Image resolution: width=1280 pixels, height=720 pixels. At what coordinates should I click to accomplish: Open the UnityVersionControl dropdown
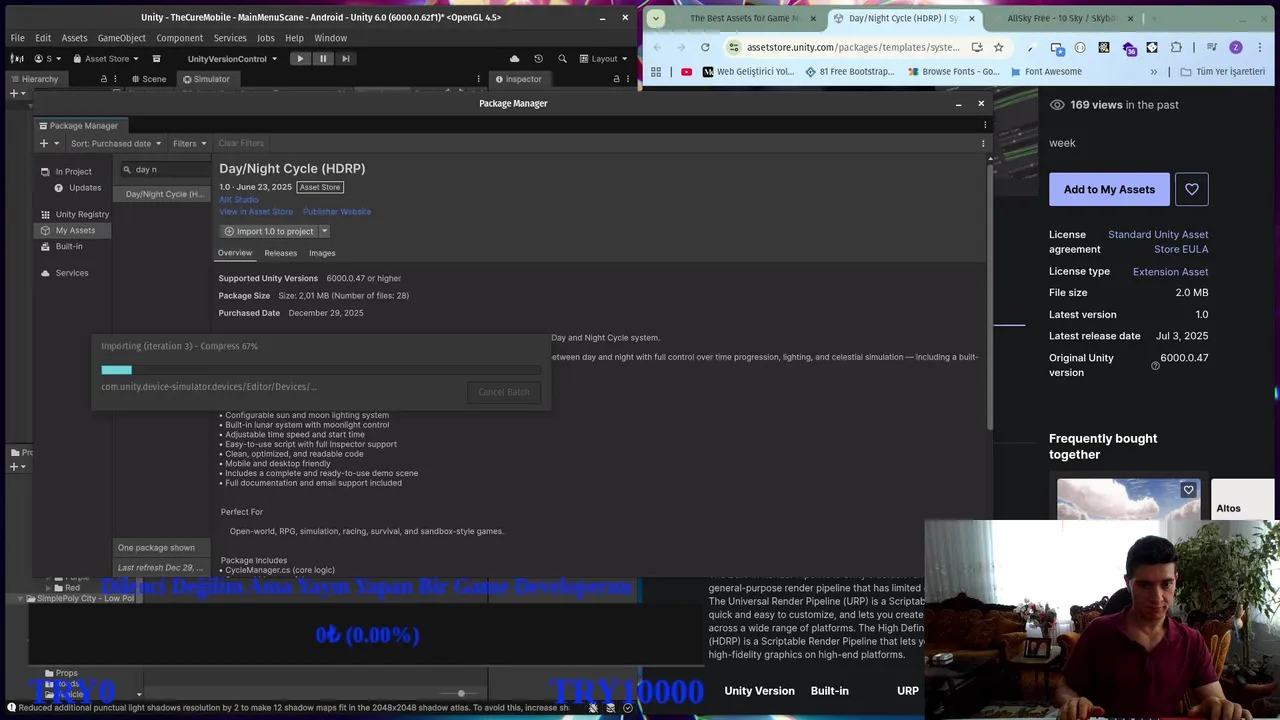(232, 59)
